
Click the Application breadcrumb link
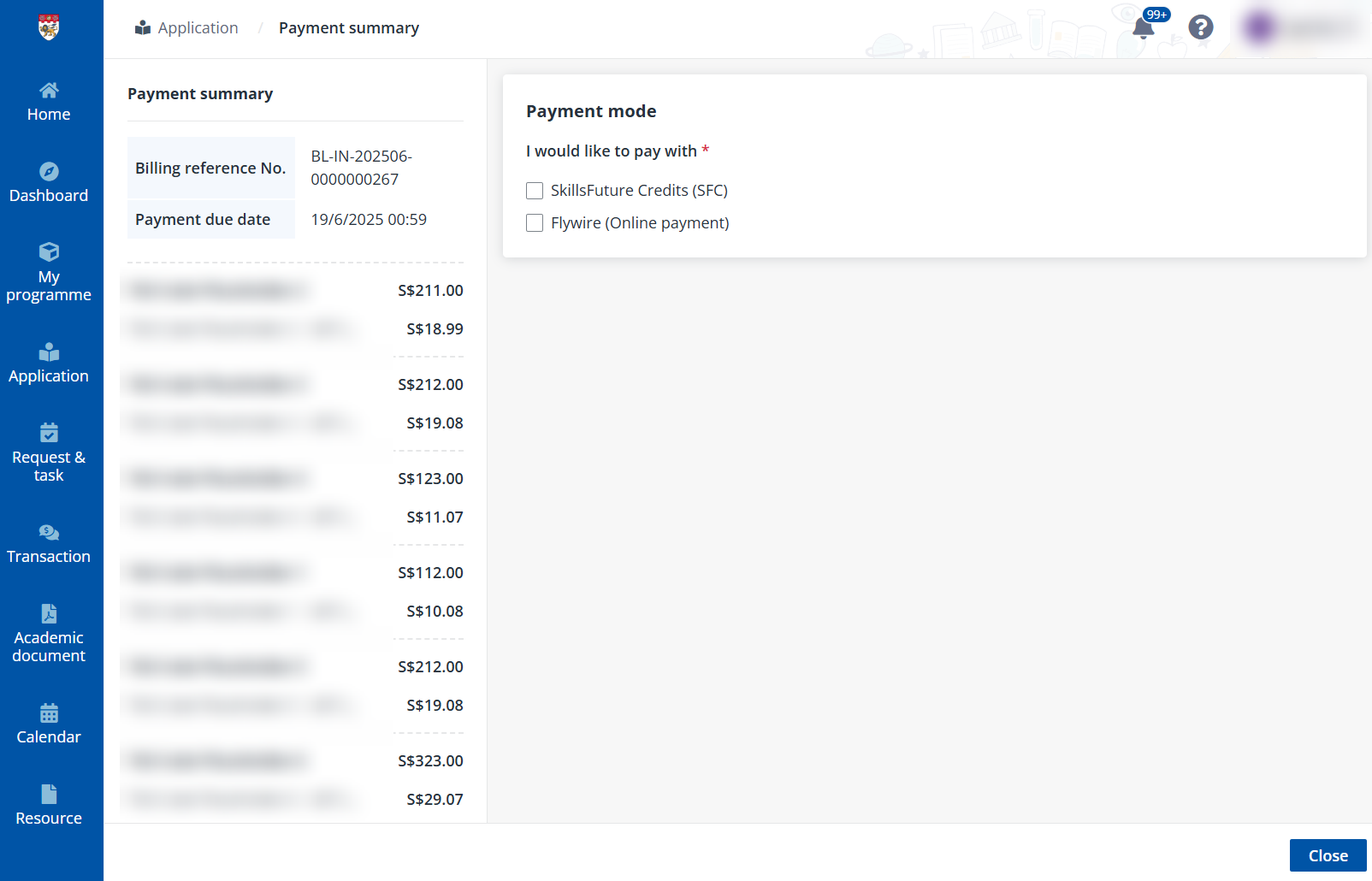(x=198, y=27)
